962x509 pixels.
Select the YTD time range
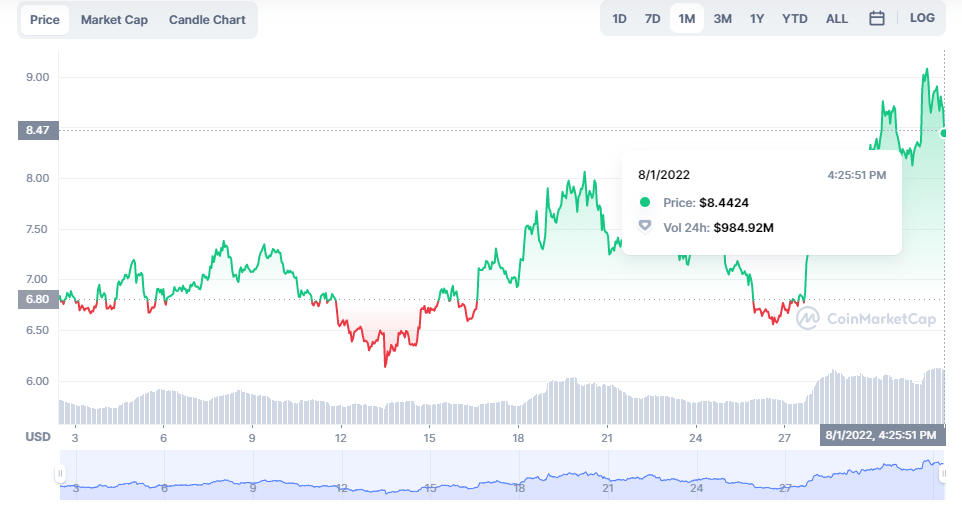(x=795, y=19)
